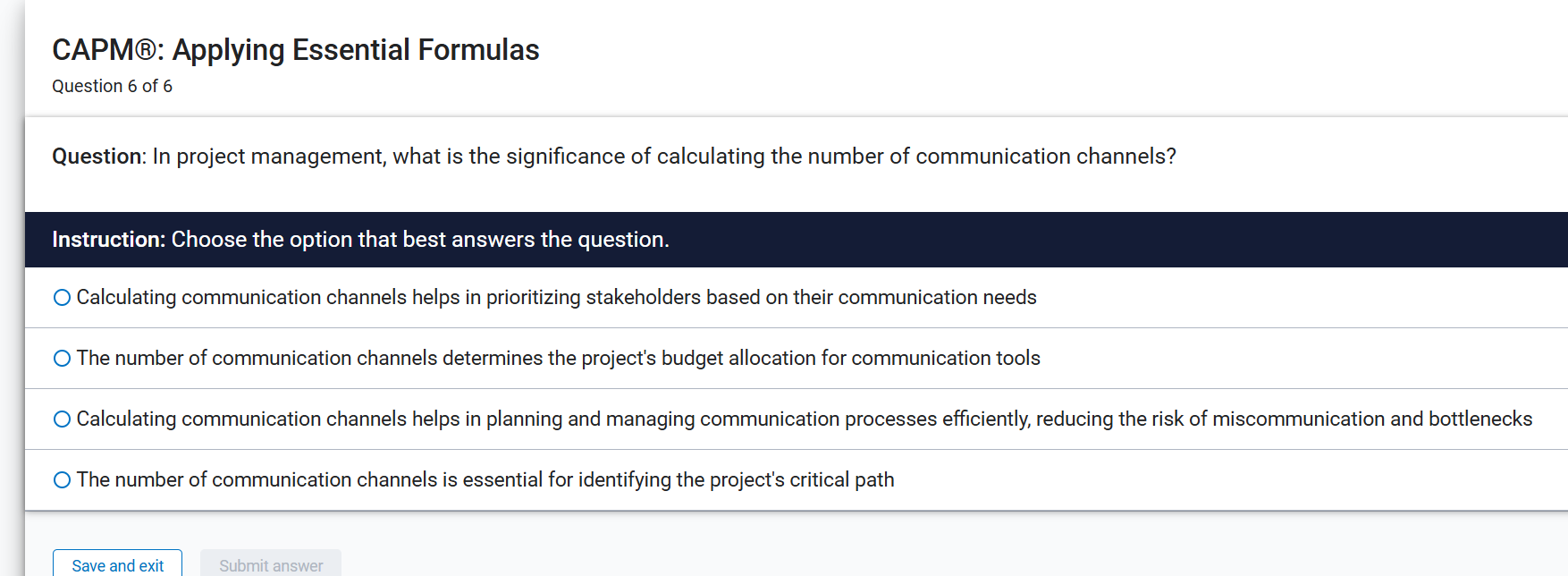Choose the budget allocation radio button
The image size is (1568, 576).
pos(62,358)
